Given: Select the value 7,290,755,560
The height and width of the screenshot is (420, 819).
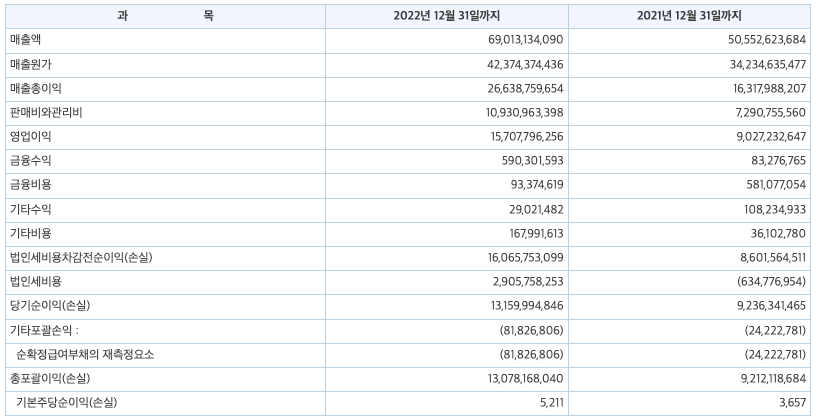Looking at the screenshot, I should coord(771,112).
